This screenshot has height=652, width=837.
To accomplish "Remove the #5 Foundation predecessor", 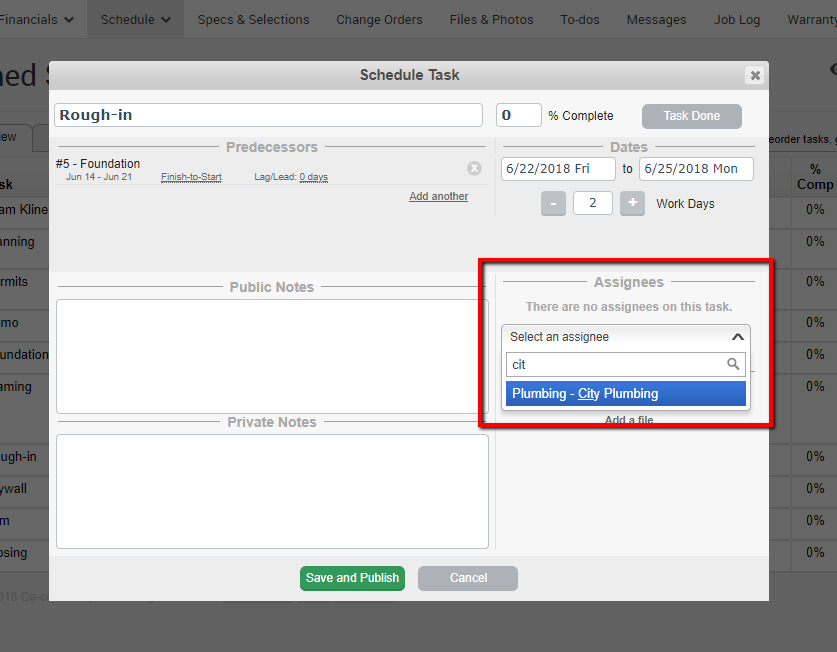I will click(474, 169).
